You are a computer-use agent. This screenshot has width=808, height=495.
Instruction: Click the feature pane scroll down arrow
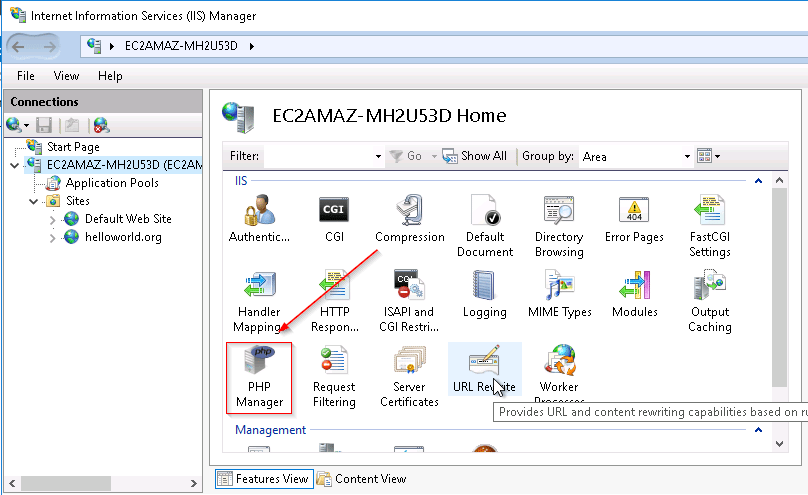tap(779, 443)
